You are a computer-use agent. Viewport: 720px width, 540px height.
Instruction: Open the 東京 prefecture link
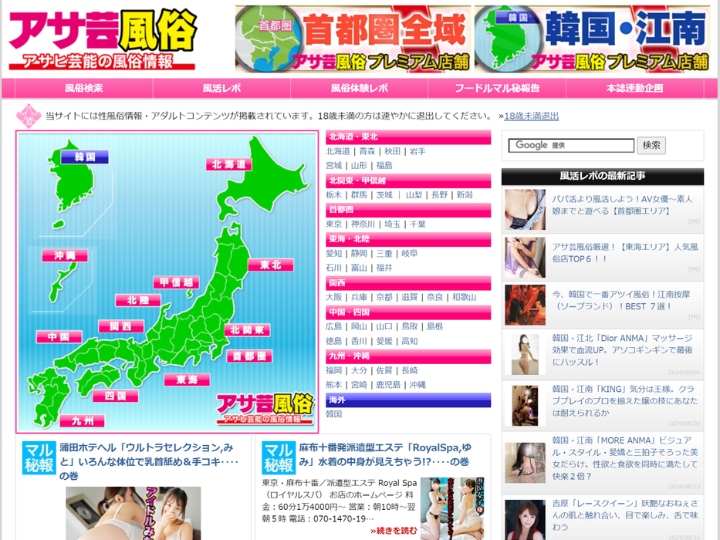(334, 224)
